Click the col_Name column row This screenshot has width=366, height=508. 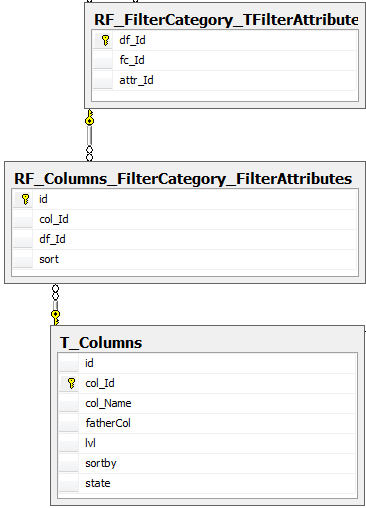[x=207, y=403]
